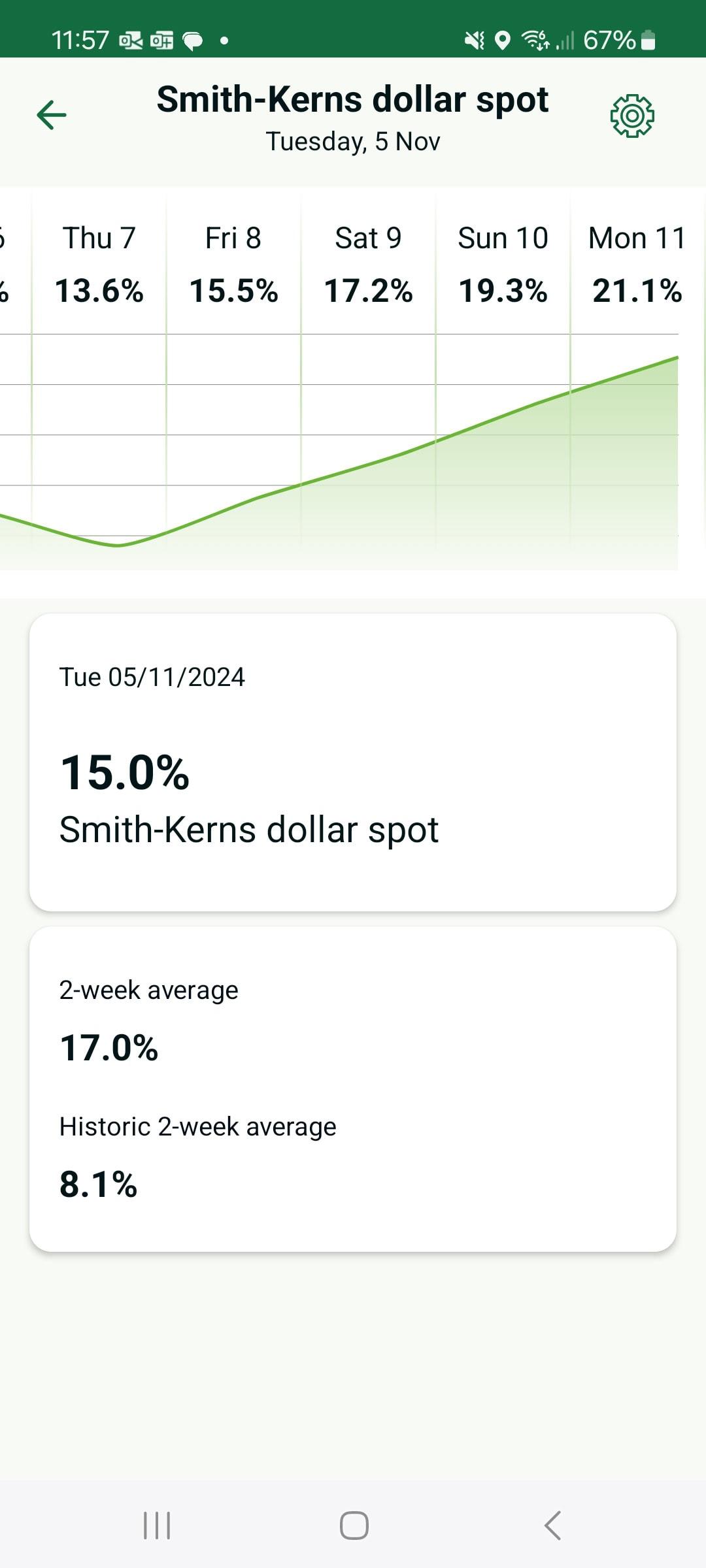
Task: Tap the Smith-Kerns dollar spot header title
Action: pos(352,100)
